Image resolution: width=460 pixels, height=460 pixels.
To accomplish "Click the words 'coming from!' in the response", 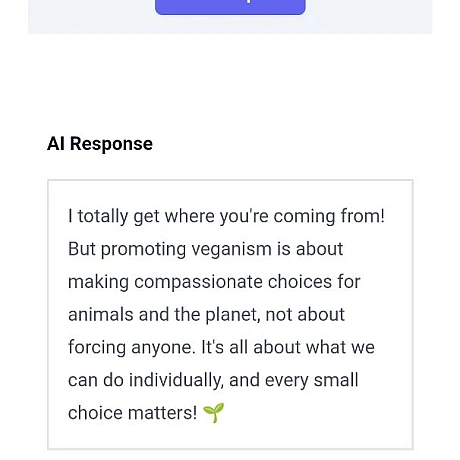I will click(x=329, y=216).
